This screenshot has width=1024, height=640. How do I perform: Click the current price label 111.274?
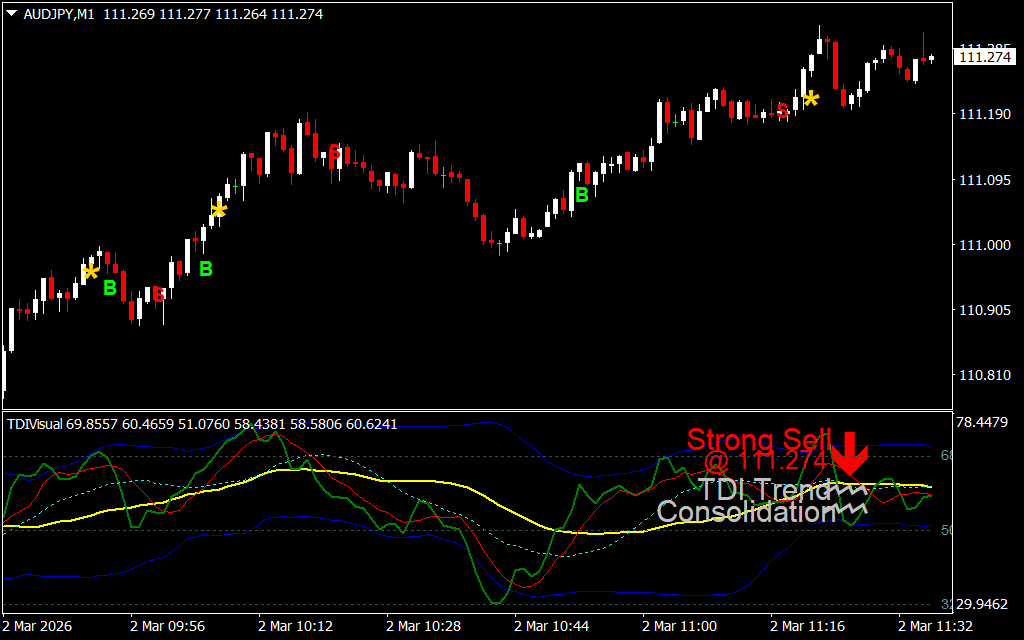coord(984,57)
